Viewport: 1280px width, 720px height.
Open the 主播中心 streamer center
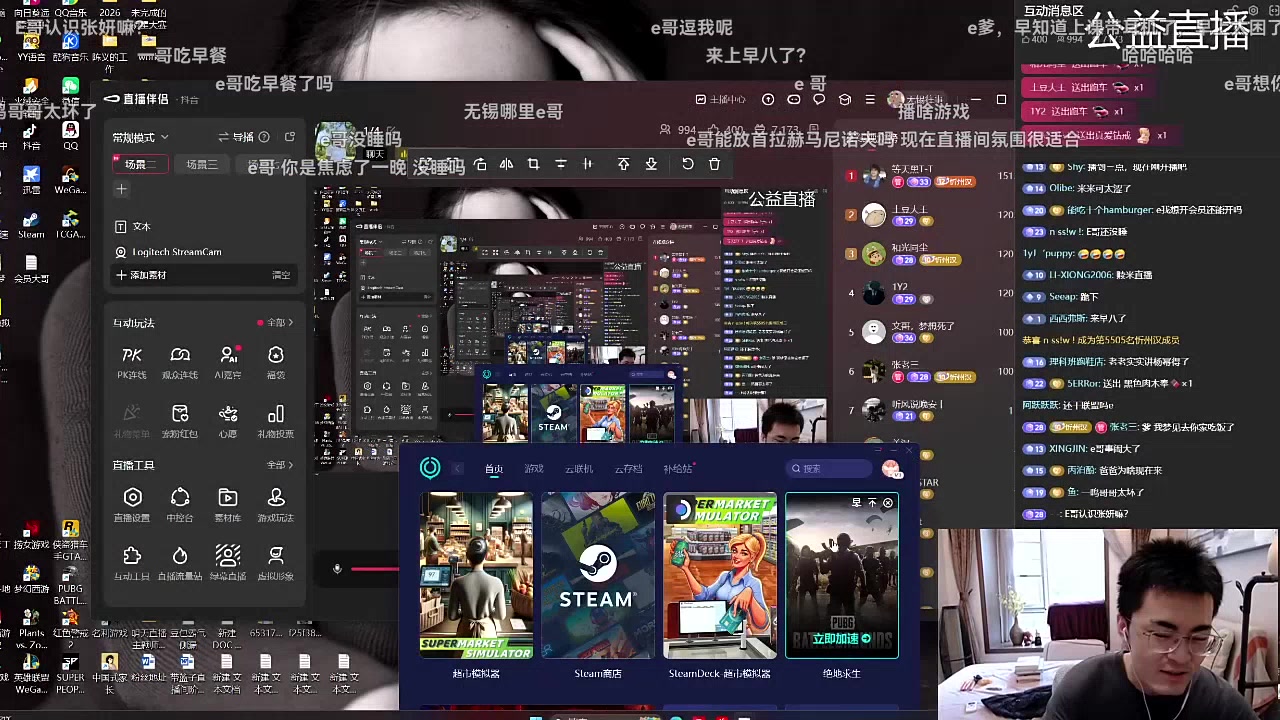click(720, 99)
